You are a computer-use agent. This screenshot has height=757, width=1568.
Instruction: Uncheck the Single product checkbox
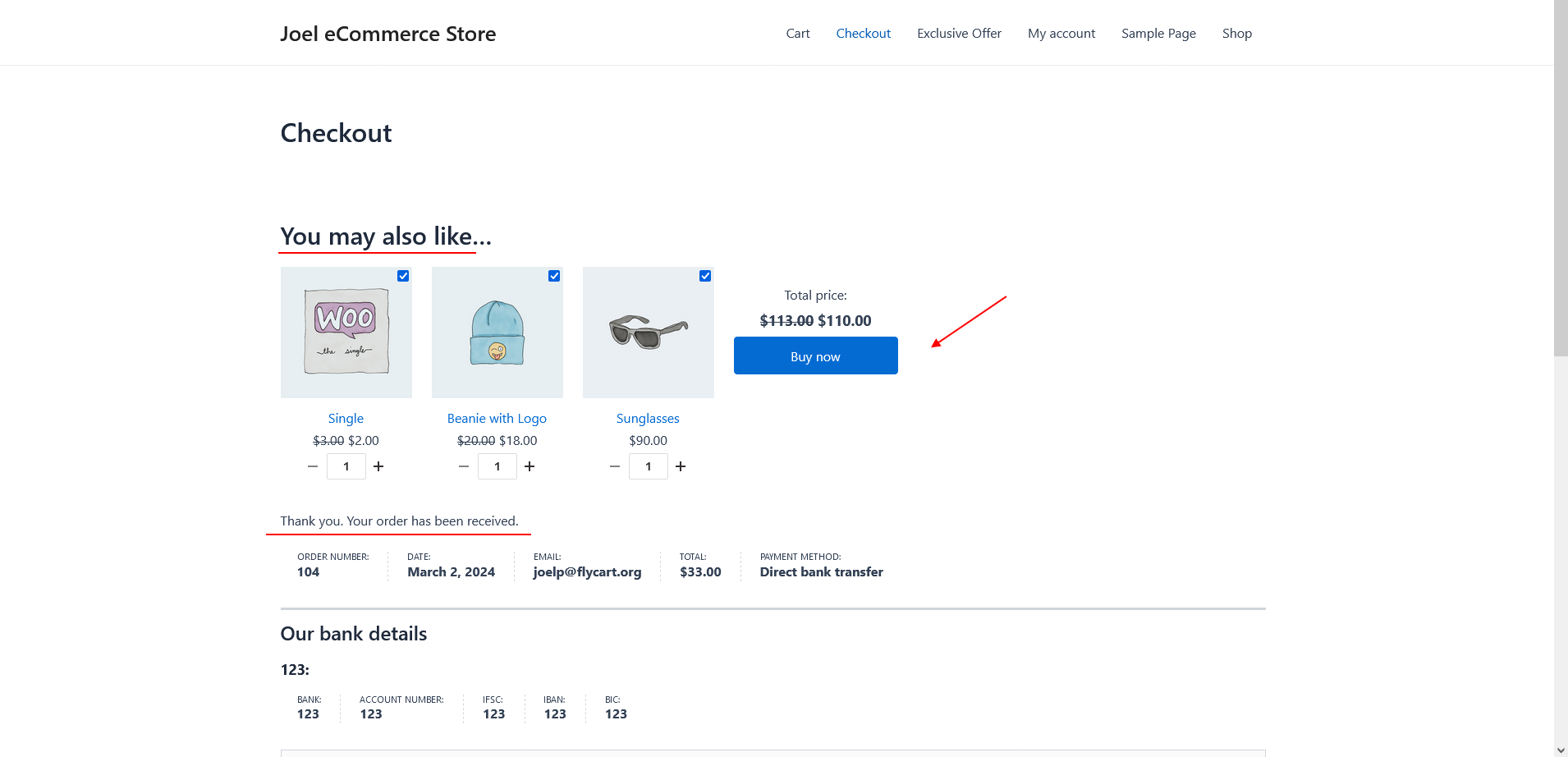(403, 276)
